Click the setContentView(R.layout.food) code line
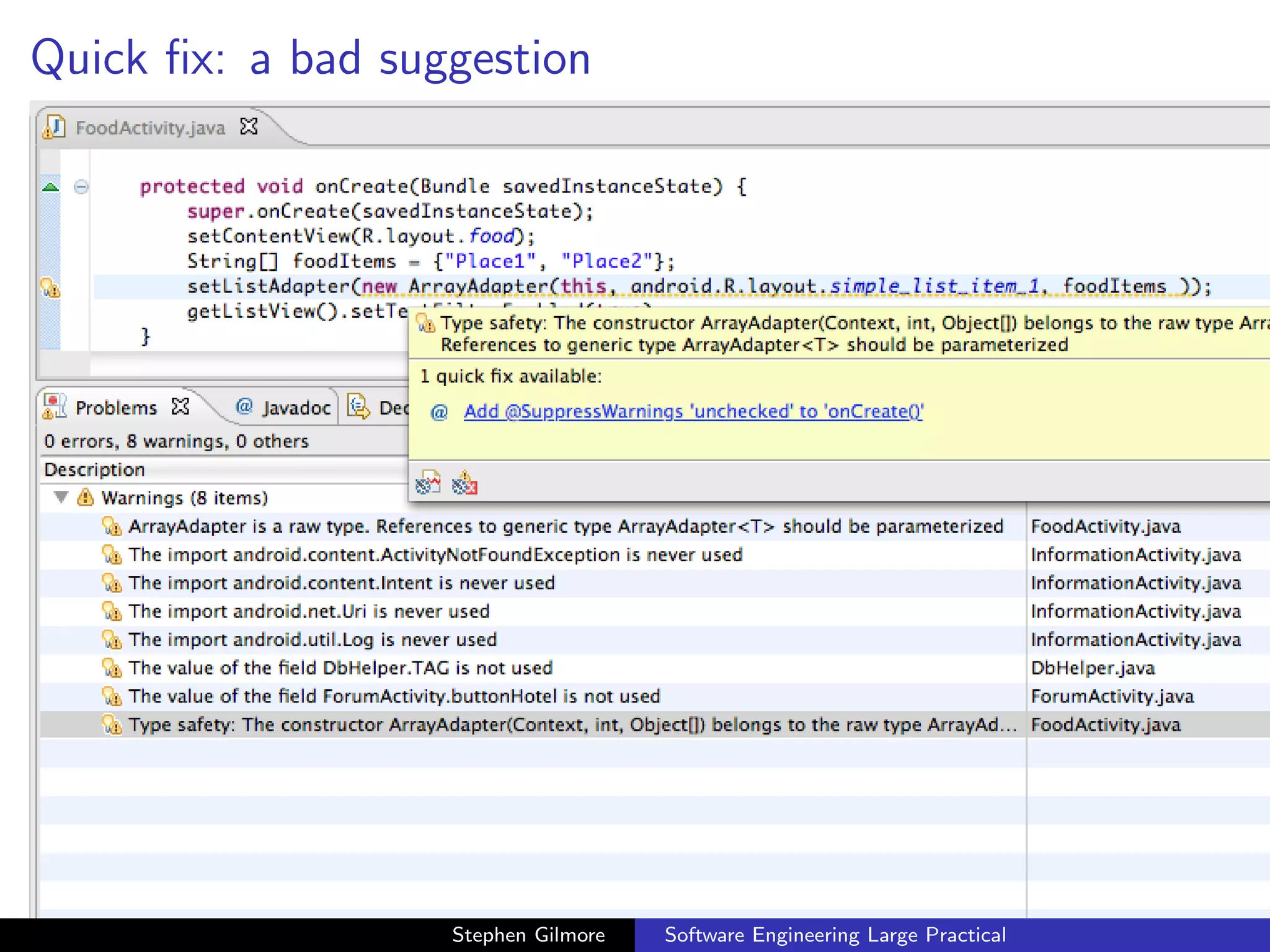This screenshot has height=952, width=1270. click(x=361, y=236)
